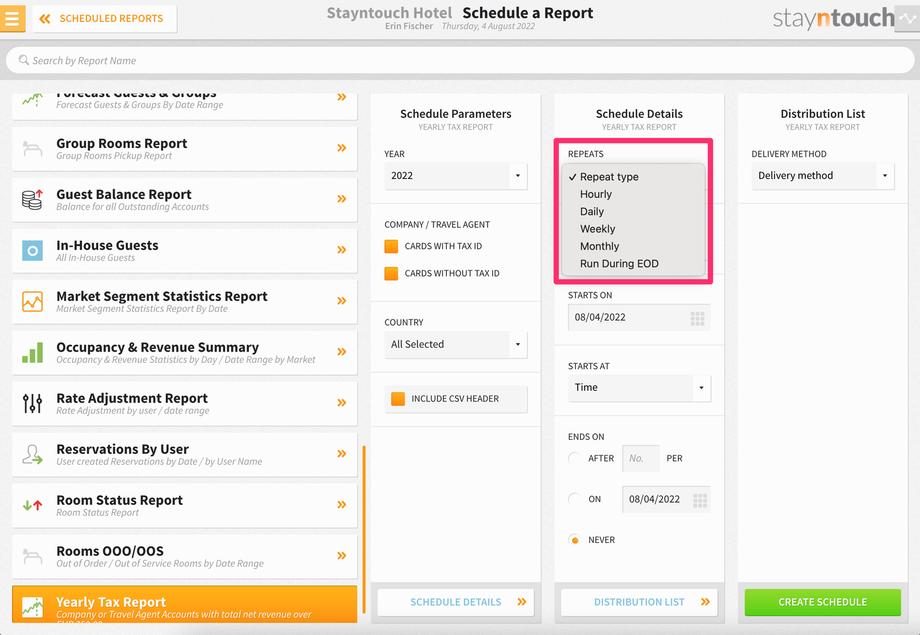Click the Room Status arrows icon
This screenshot has width=920, height=635.
[32, 505]
